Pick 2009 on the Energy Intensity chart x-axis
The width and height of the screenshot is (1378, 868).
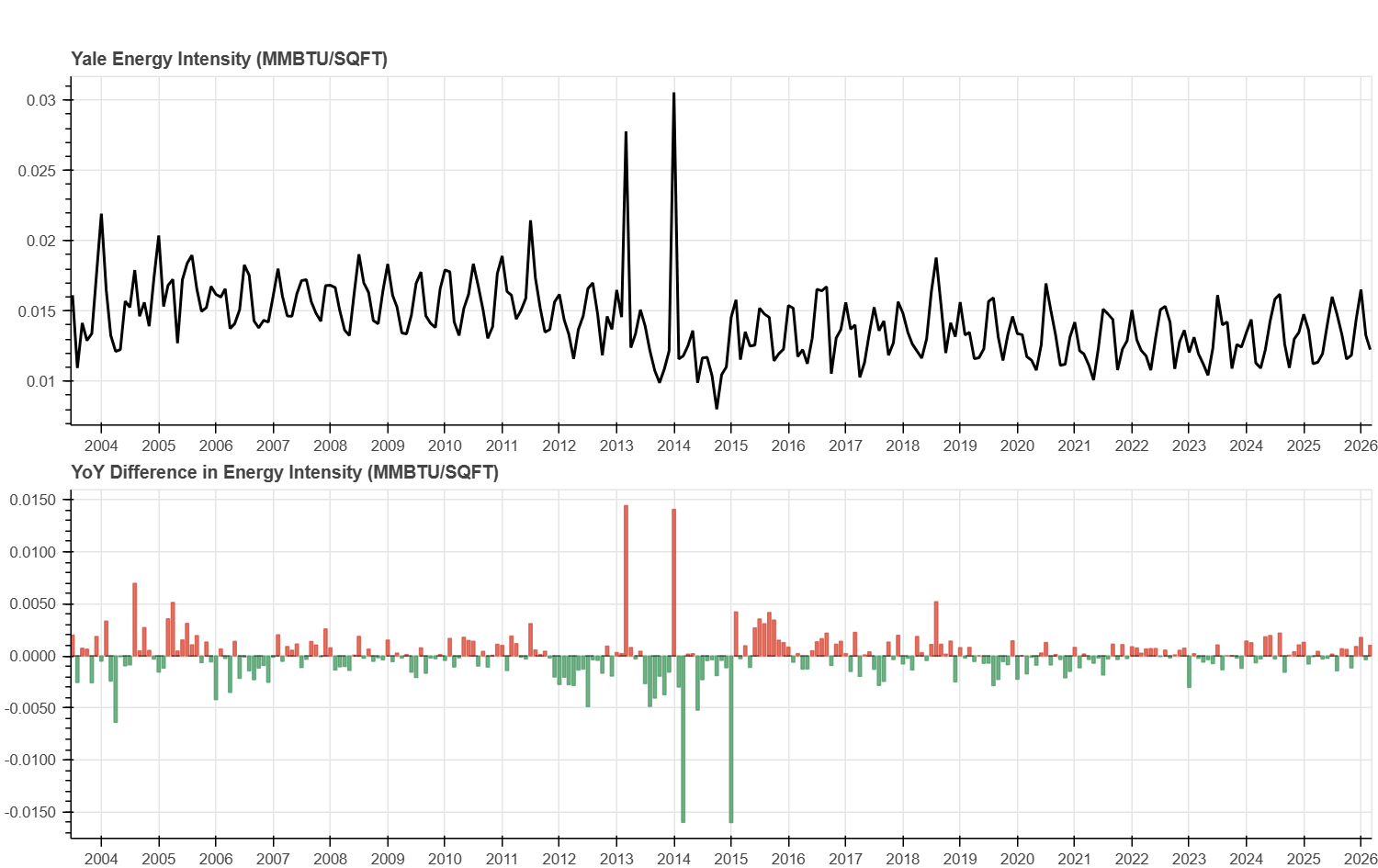click(388, 445)
